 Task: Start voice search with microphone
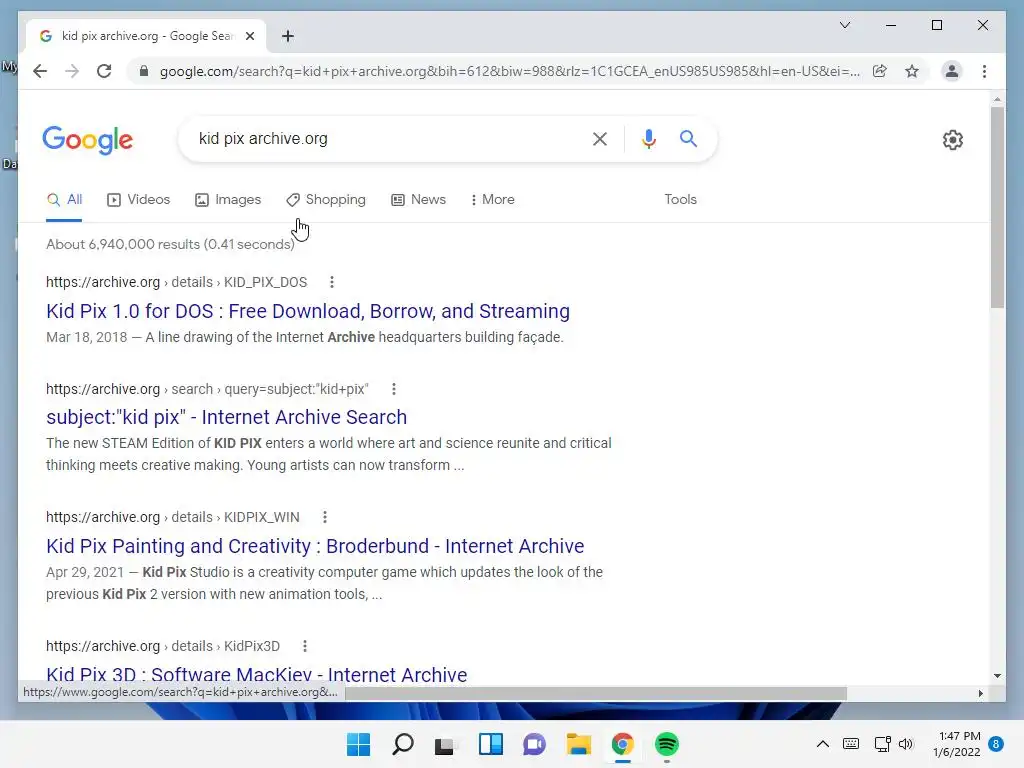pos(648,138)
